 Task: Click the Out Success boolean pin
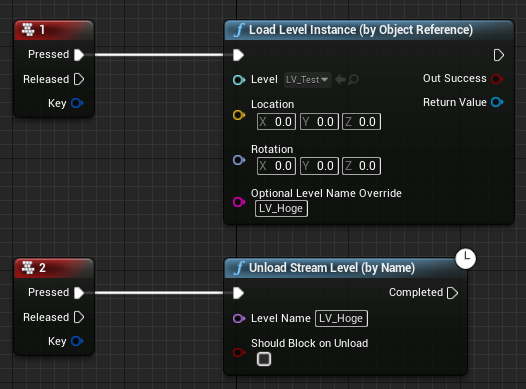(x=497, y=79)
